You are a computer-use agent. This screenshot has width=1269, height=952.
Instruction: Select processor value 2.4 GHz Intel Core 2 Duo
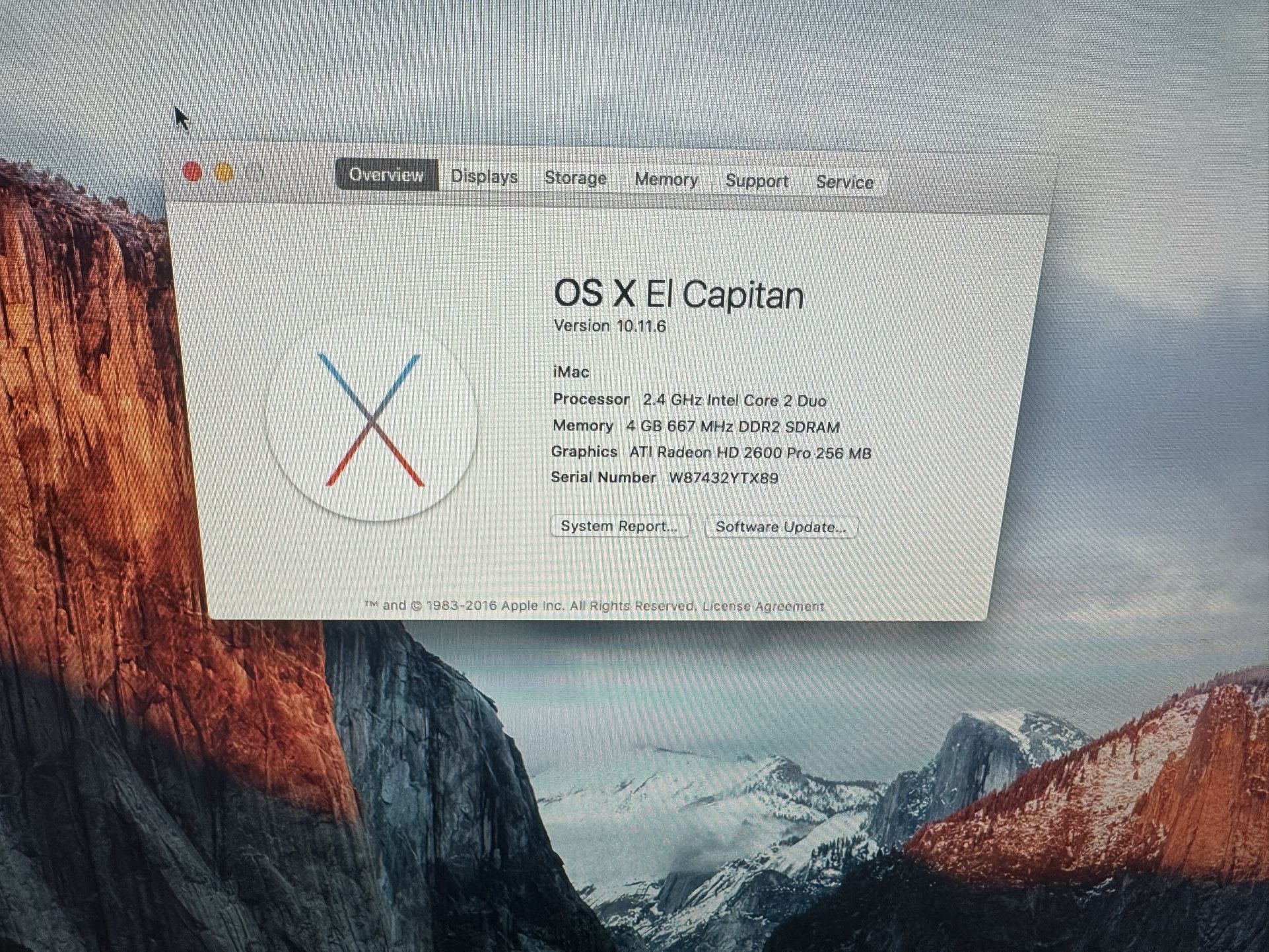click(x=734, y=401)
